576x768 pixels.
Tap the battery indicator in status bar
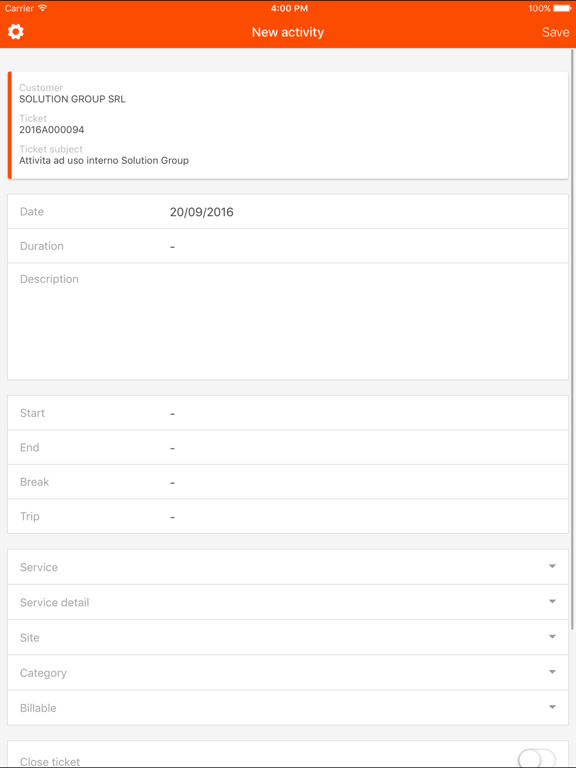(x=562, y=8)
